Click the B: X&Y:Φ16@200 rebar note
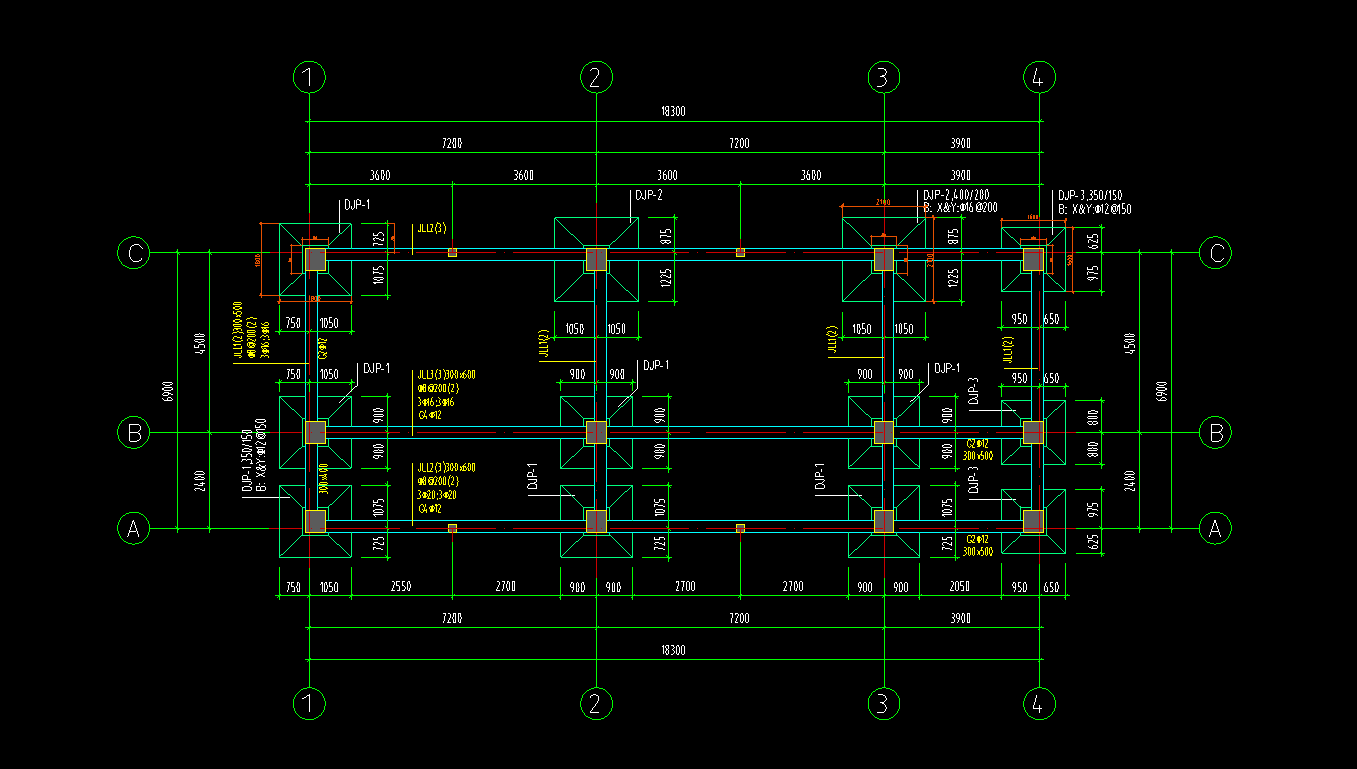This screenshot has width=1357, height=769. pyautogui.click(x=960, y=207)
